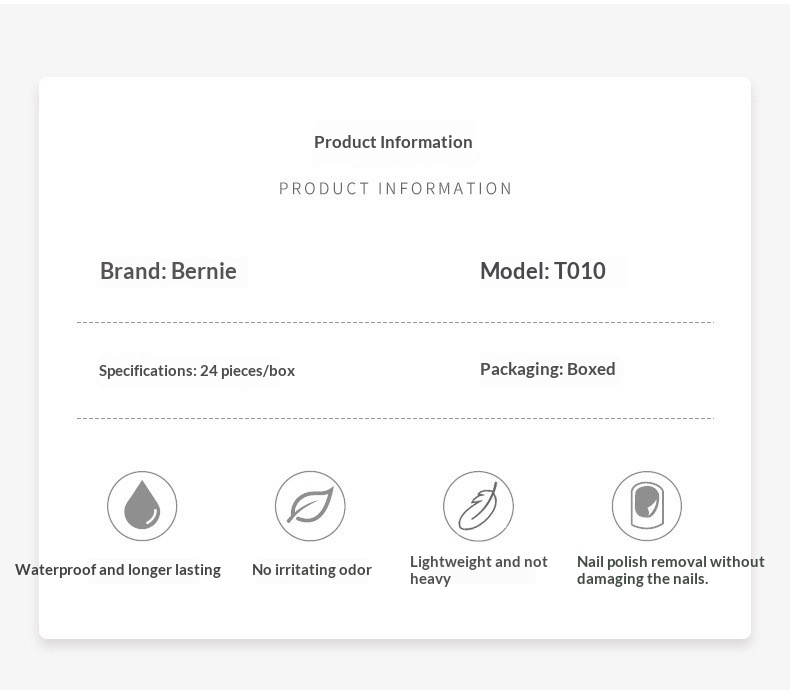Image resolution: width=790 pixels, height=690 pixels.
Task: Click the word Boxed in packaging
Action: pos(591,369)
